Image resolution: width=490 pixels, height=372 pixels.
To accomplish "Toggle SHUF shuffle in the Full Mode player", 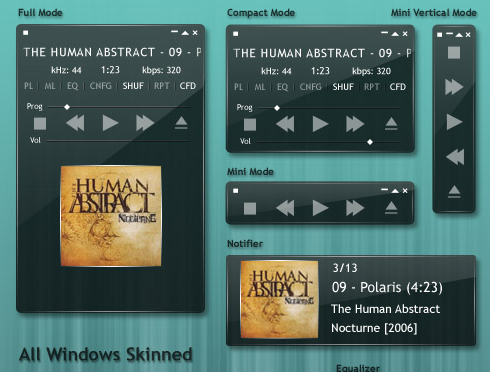I will (x=133, y=86).
